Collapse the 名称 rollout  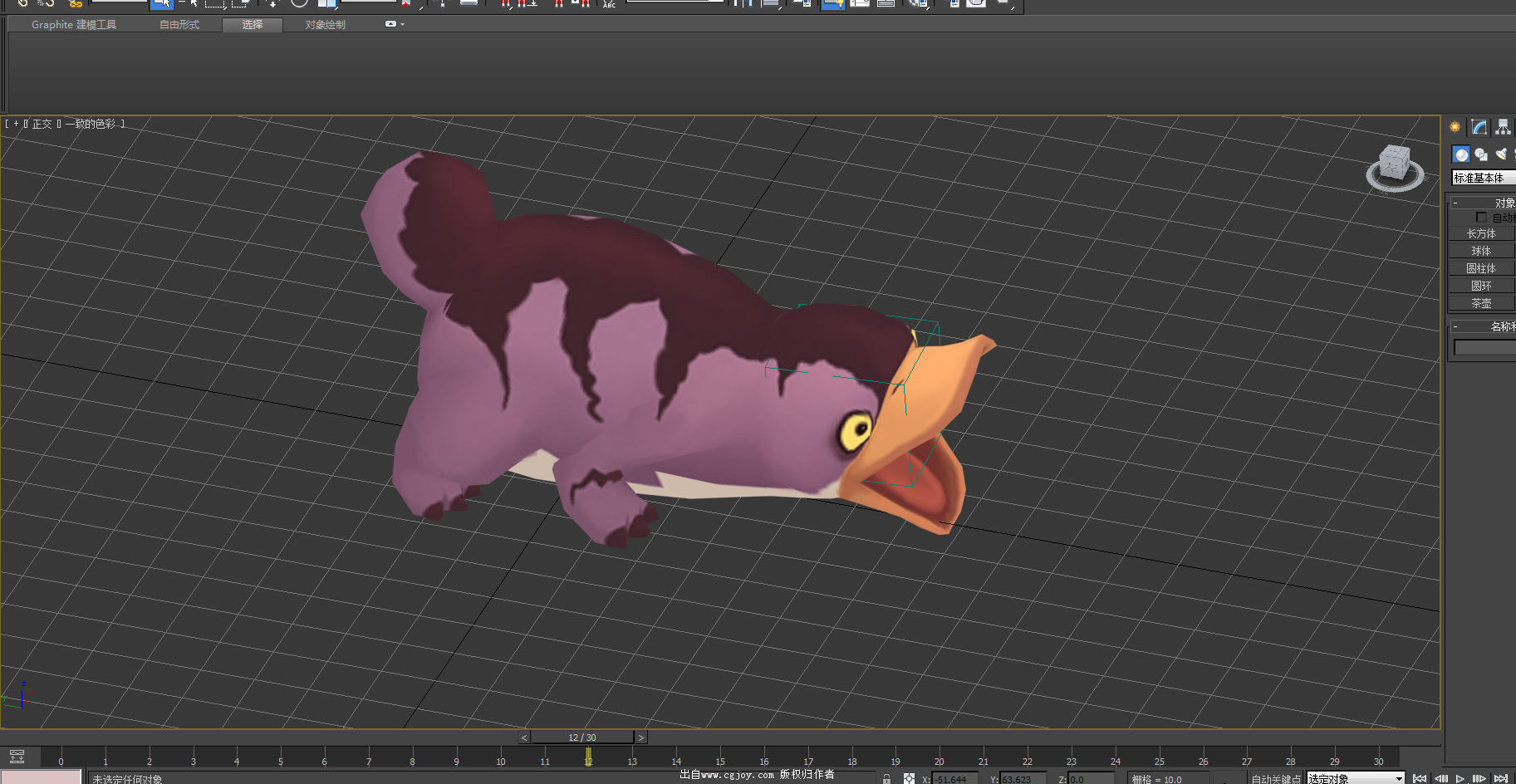(x=1483, y=326)
